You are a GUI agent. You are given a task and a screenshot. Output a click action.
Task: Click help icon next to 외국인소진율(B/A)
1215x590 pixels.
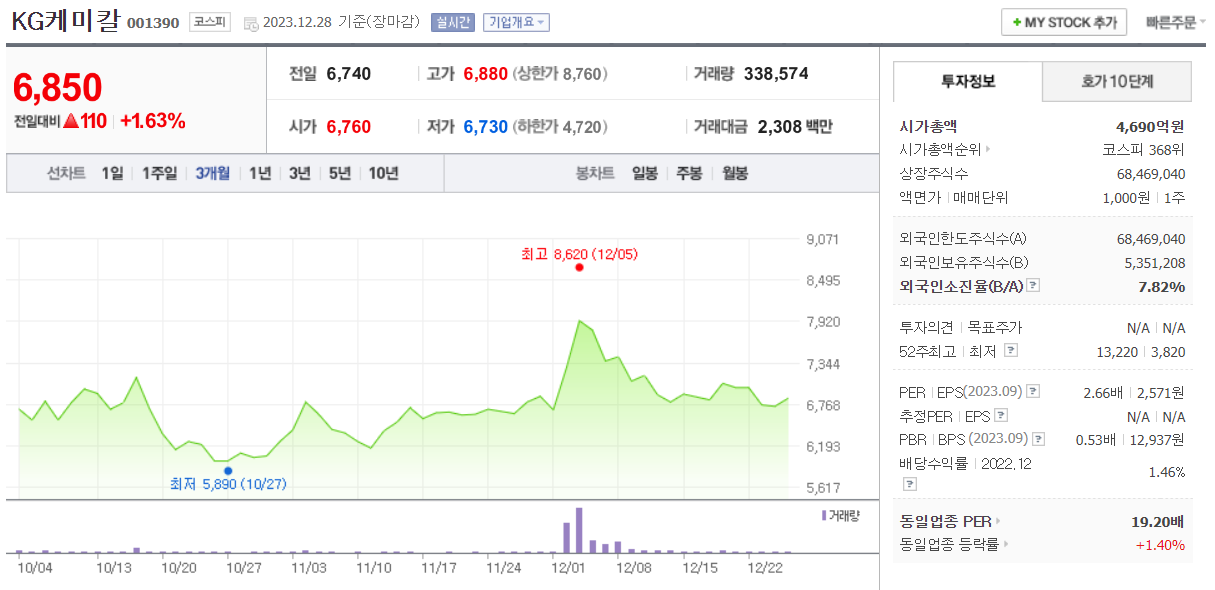click(1033, 286)
